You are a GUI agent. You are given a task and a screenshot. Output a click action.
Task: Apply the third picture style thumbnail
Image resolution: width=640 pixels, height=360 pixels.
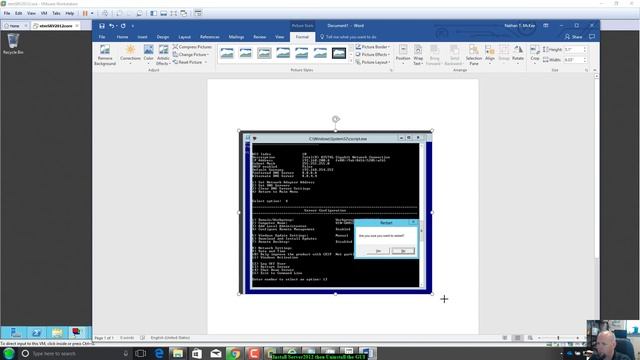(x=264, y=53)
